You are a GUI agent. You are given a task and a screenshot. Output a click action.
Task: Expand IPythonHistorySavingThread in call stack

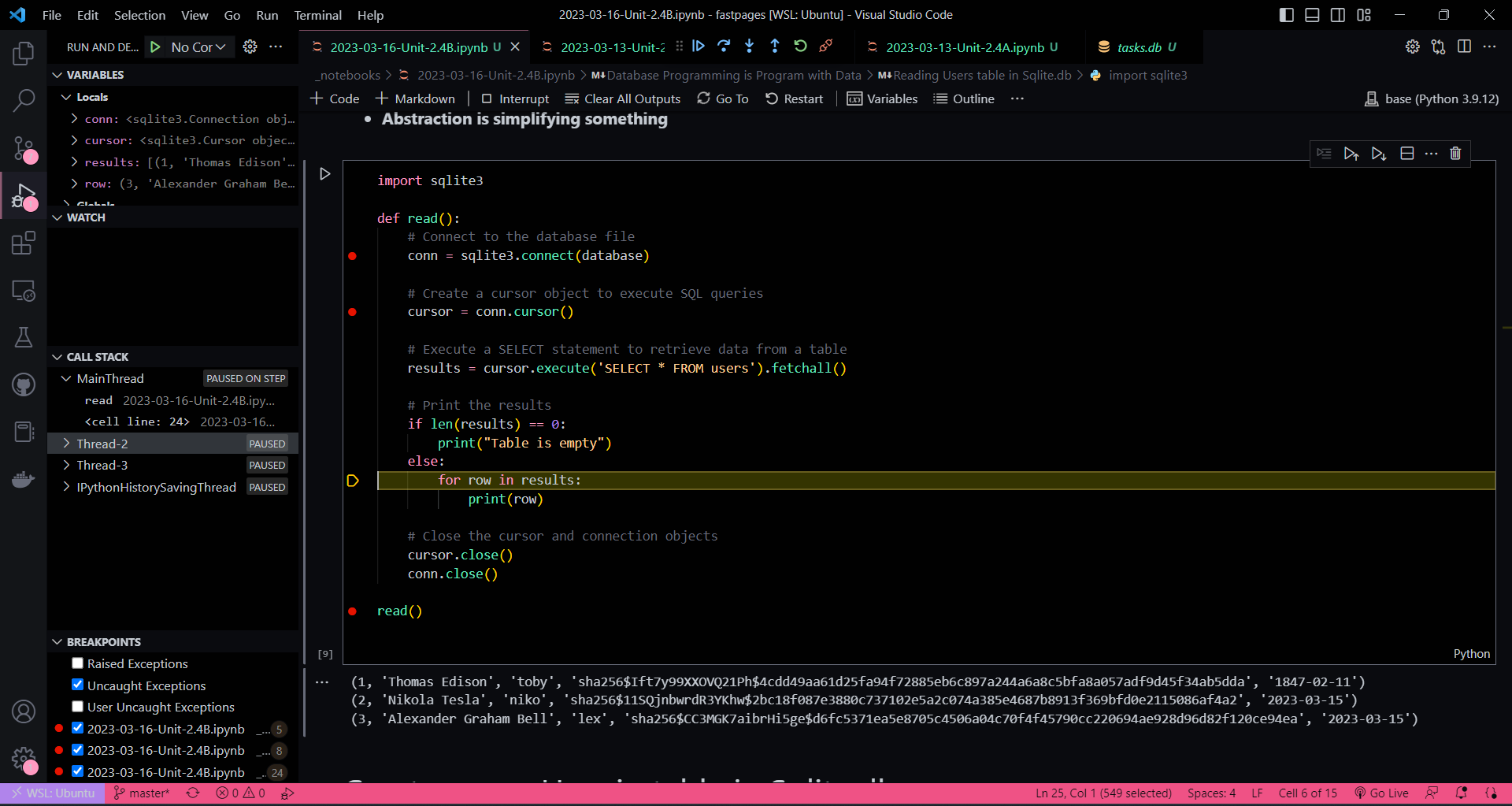pos(66,487)
